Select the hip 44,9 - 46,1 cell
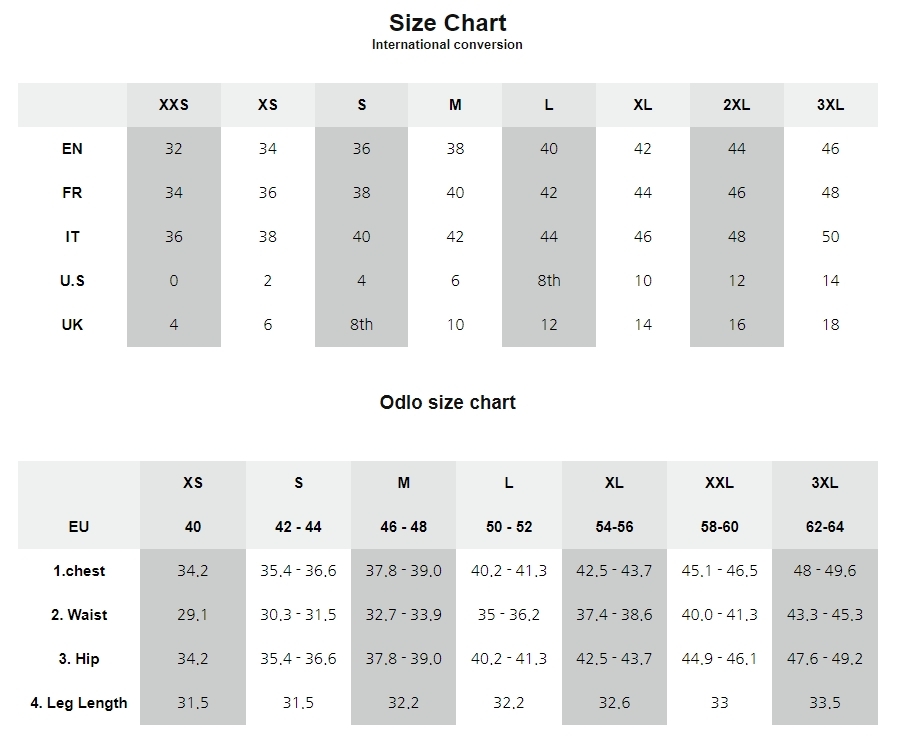Viewport: 911px width, 744px height. (719, 659)
